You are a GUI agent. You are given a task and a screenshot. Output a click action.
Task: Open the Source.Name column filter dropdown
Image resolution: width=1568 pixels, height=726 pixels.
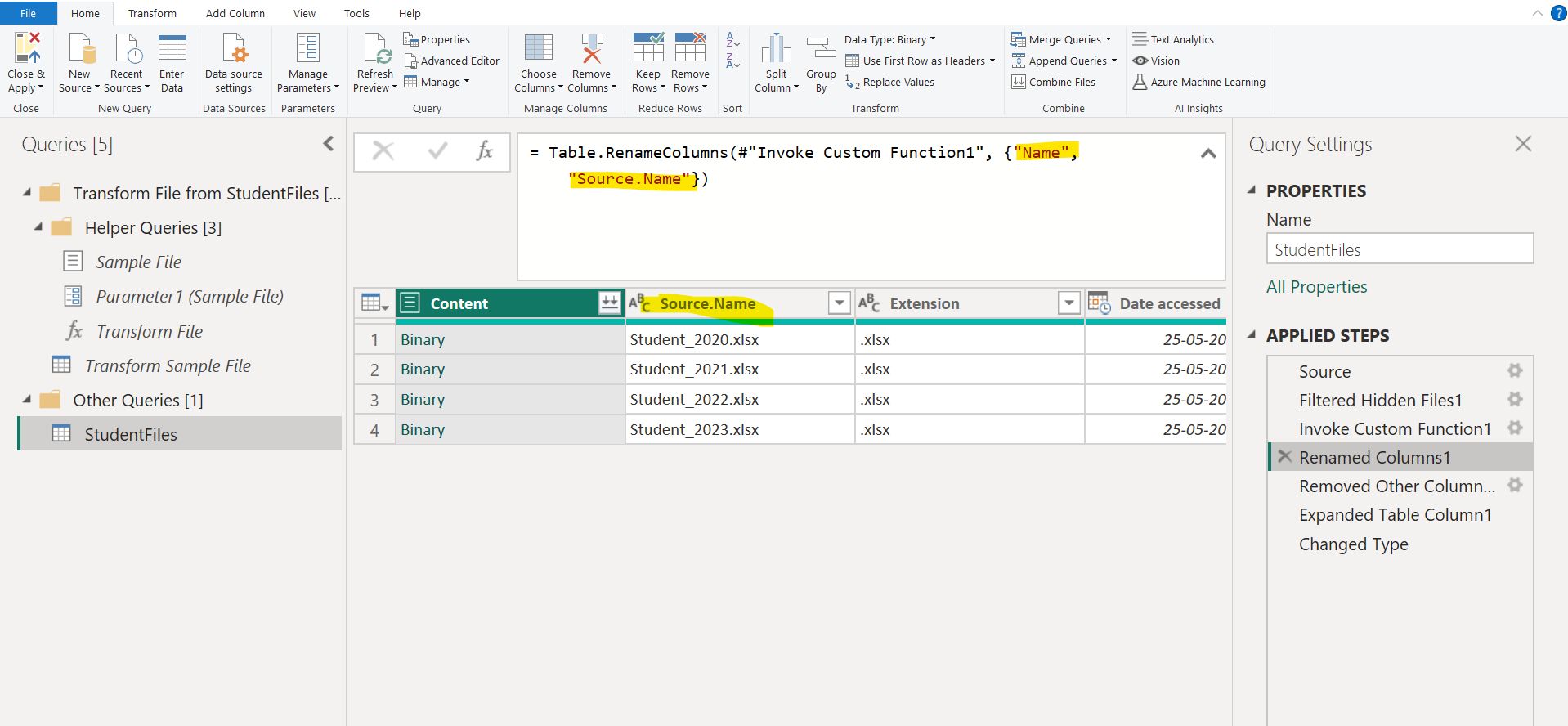coord(839,303)
